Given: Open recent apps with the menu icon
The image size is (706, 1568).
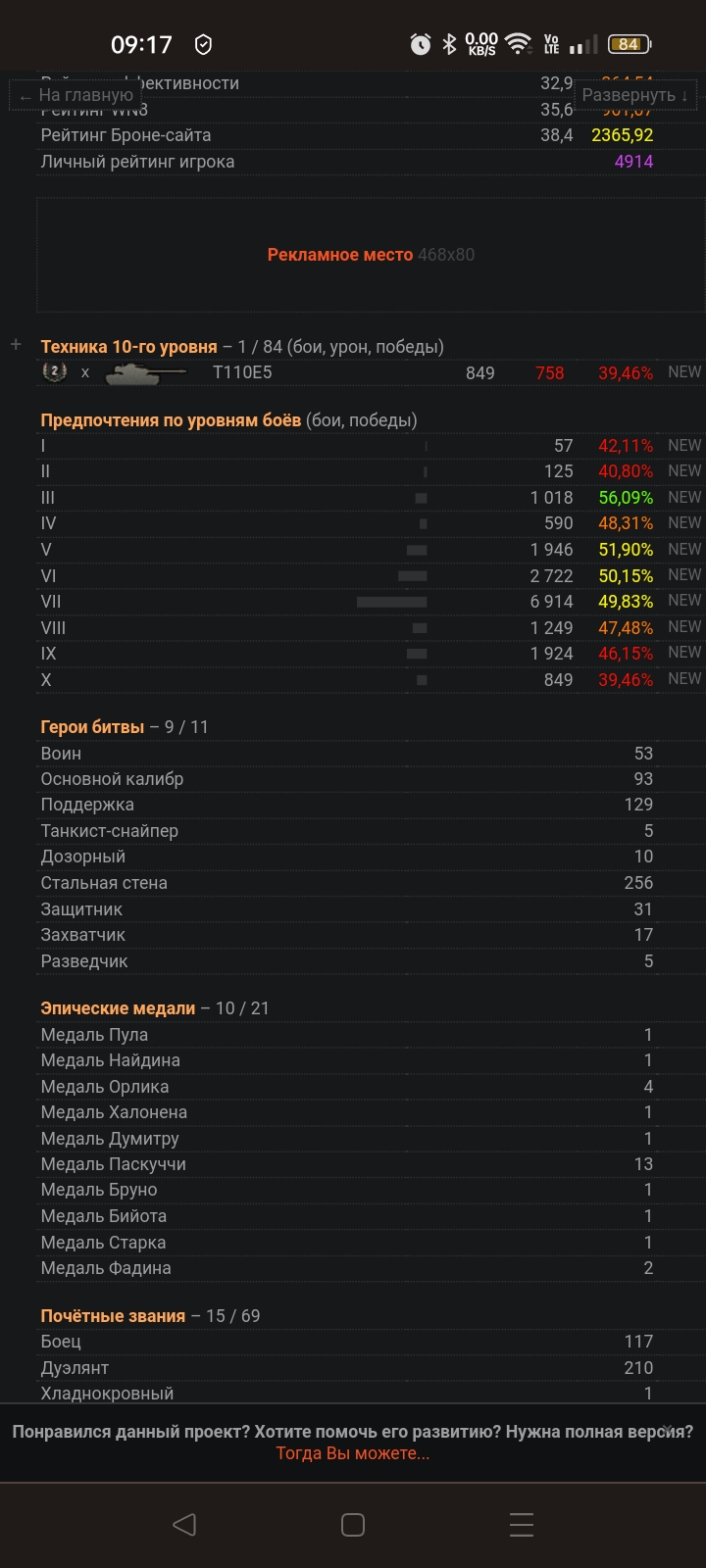Looking at the screenshot, I should point(522,1524).
